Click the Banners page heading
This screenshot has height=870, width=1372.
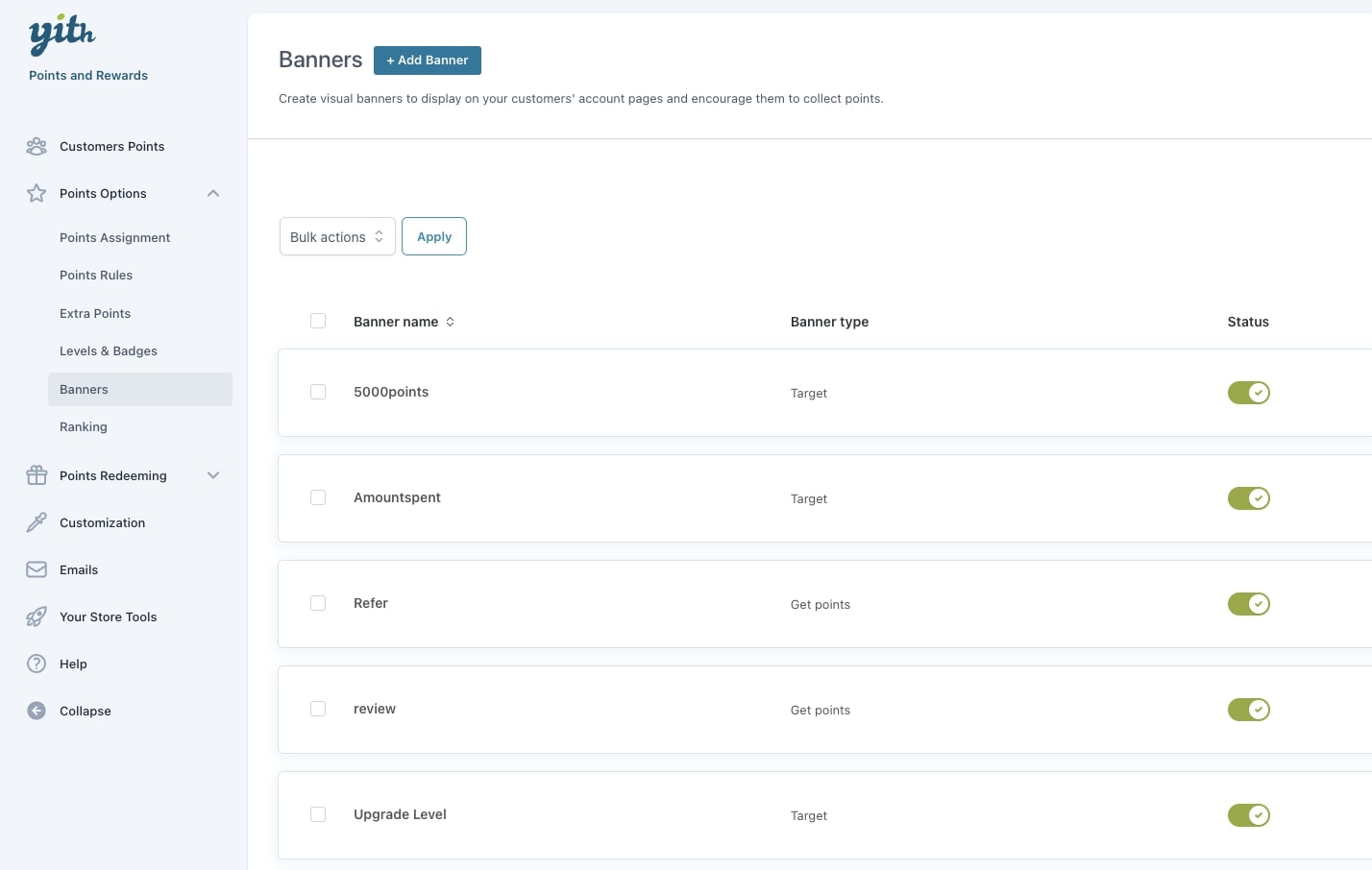(320, 60)
